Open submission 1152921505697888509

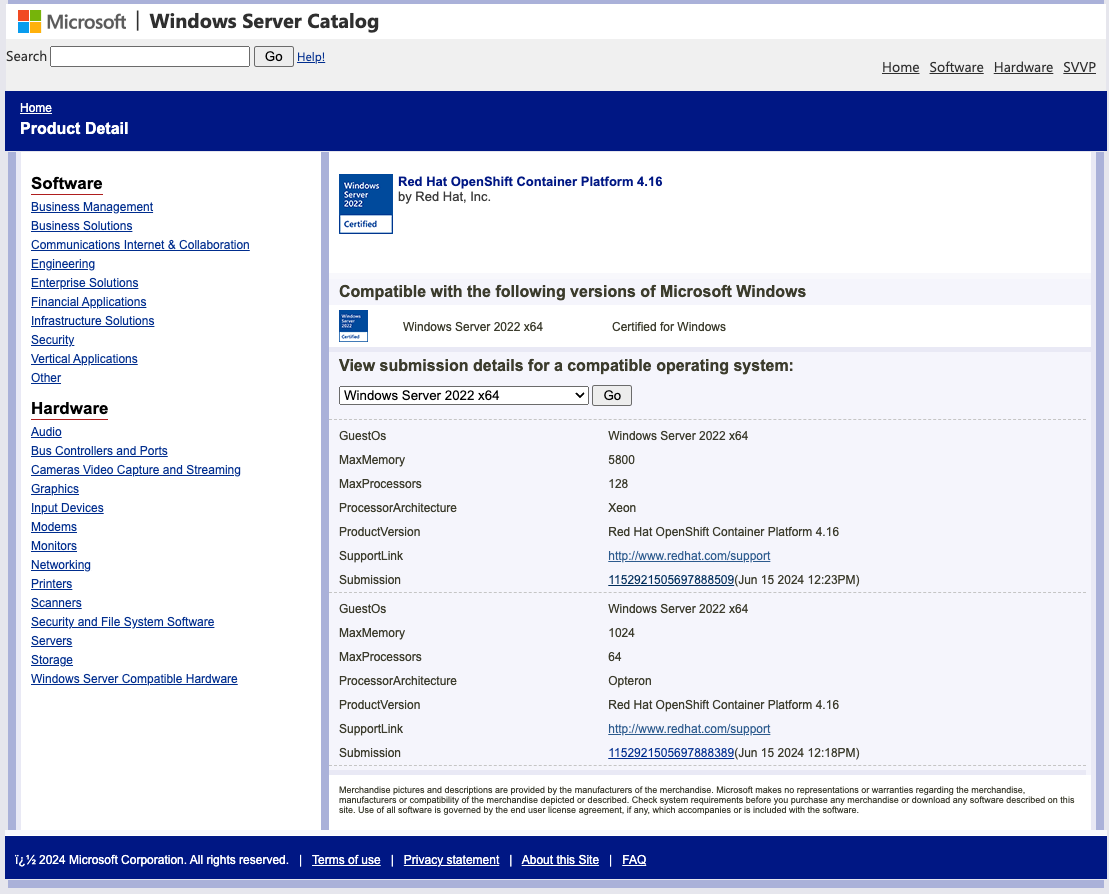tap(670, 580)
